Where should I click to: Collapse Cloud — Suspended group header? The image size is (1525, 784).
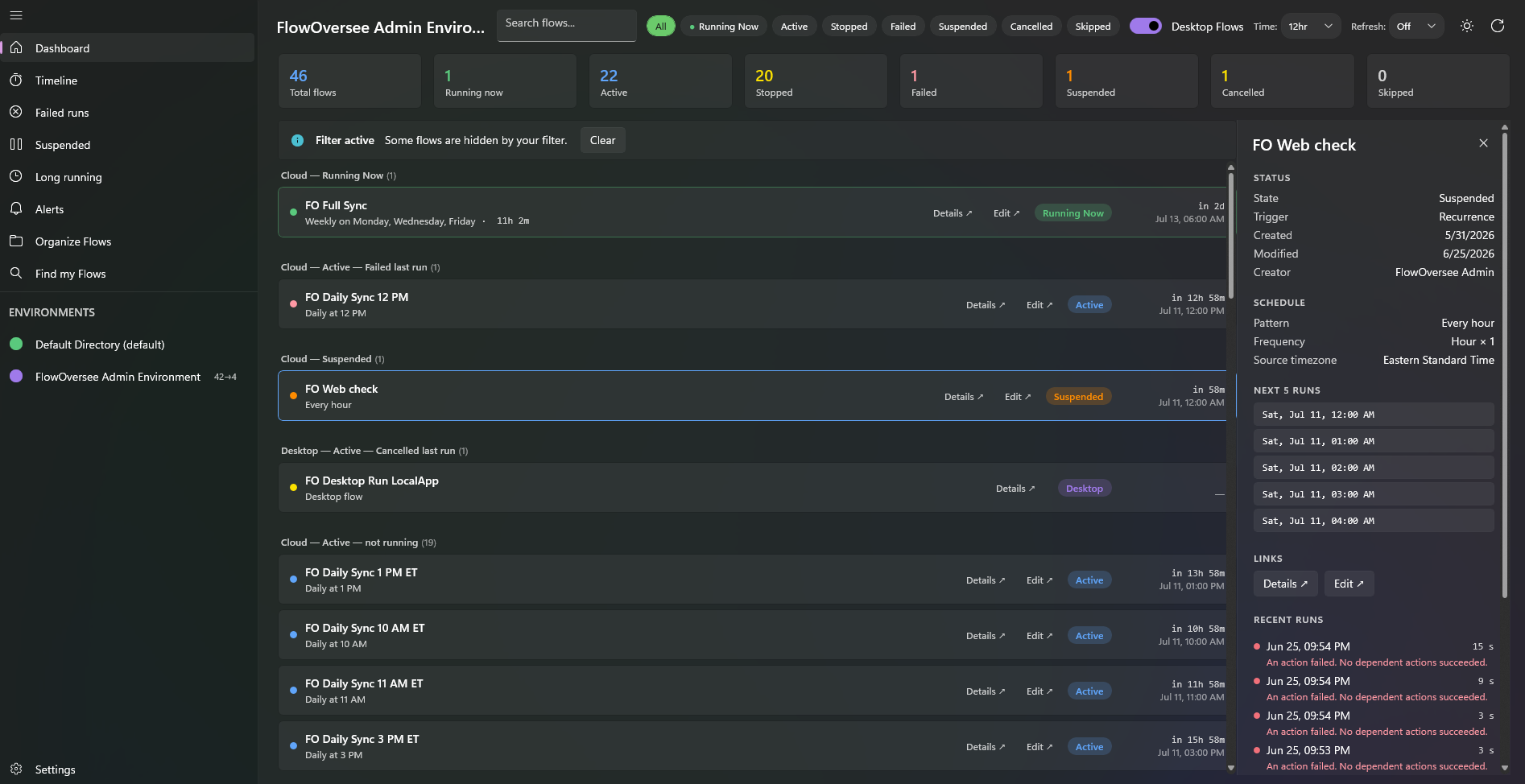pyautogui.click(x=333, y=359)
